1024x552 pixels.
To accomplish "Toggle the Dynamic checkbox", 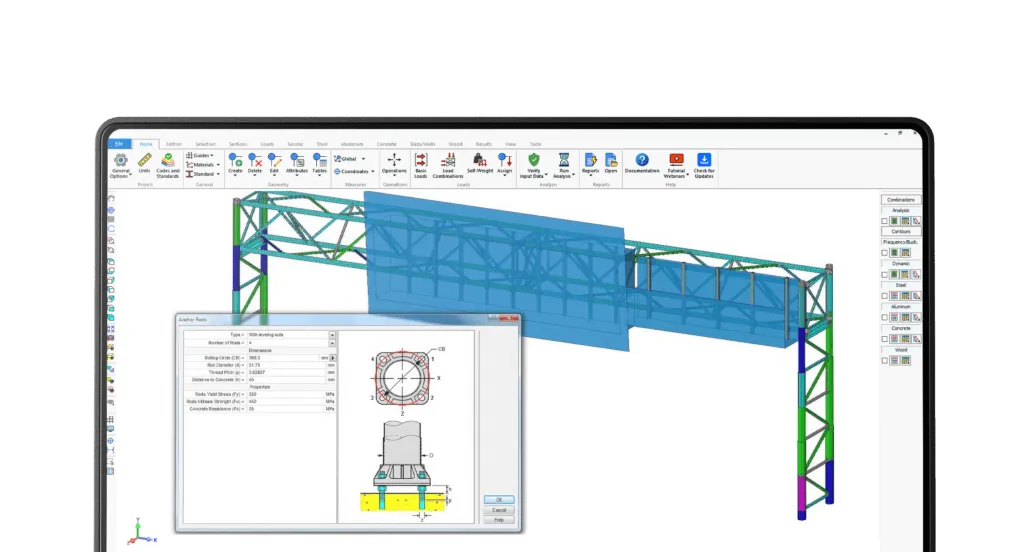I will (x=884, y=275).
